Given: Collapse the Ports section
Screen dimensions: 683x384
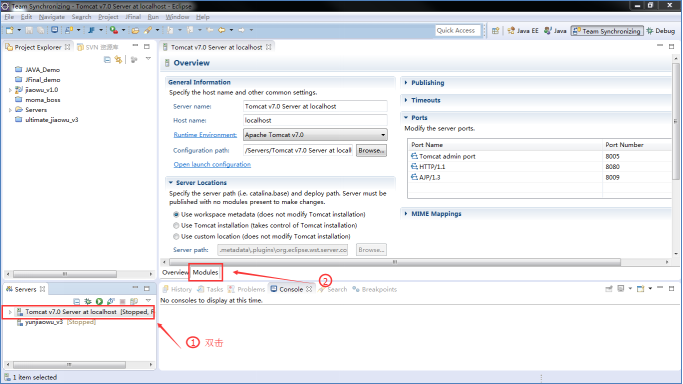Looking at the screenshot, I should 406,118.
